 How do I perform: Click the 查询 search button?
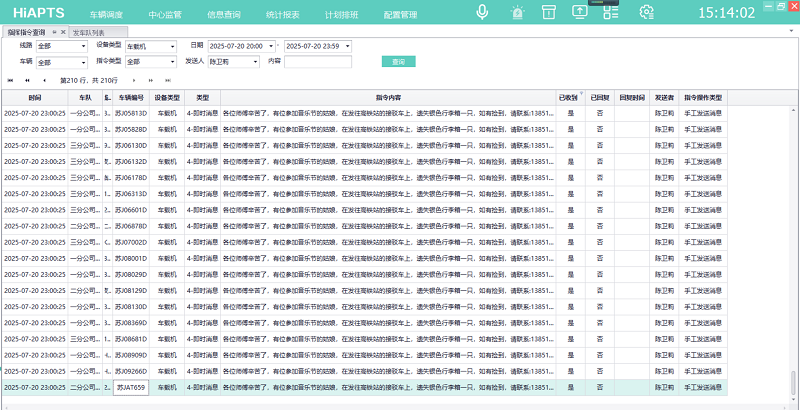[398, 62]
